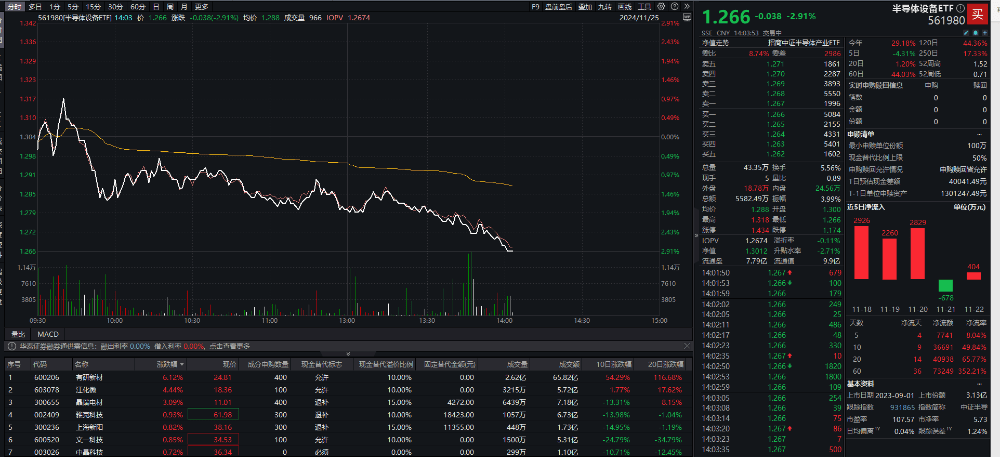The height and width of the screenshot is (457, 1000).
Task: Switch to the MACD indicator tab
Action: [48, 333]
